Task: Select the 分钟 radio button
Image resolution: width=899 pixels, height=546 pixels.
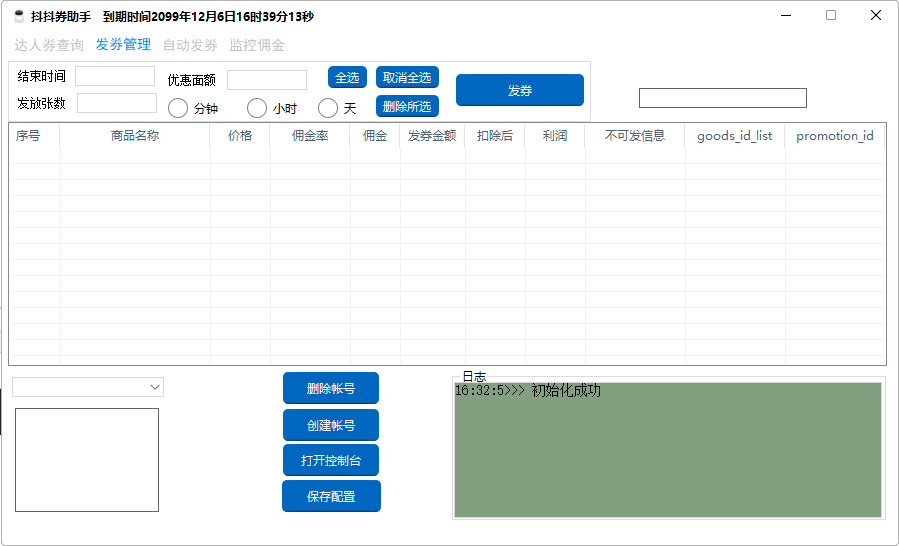Action: (178, 108)
